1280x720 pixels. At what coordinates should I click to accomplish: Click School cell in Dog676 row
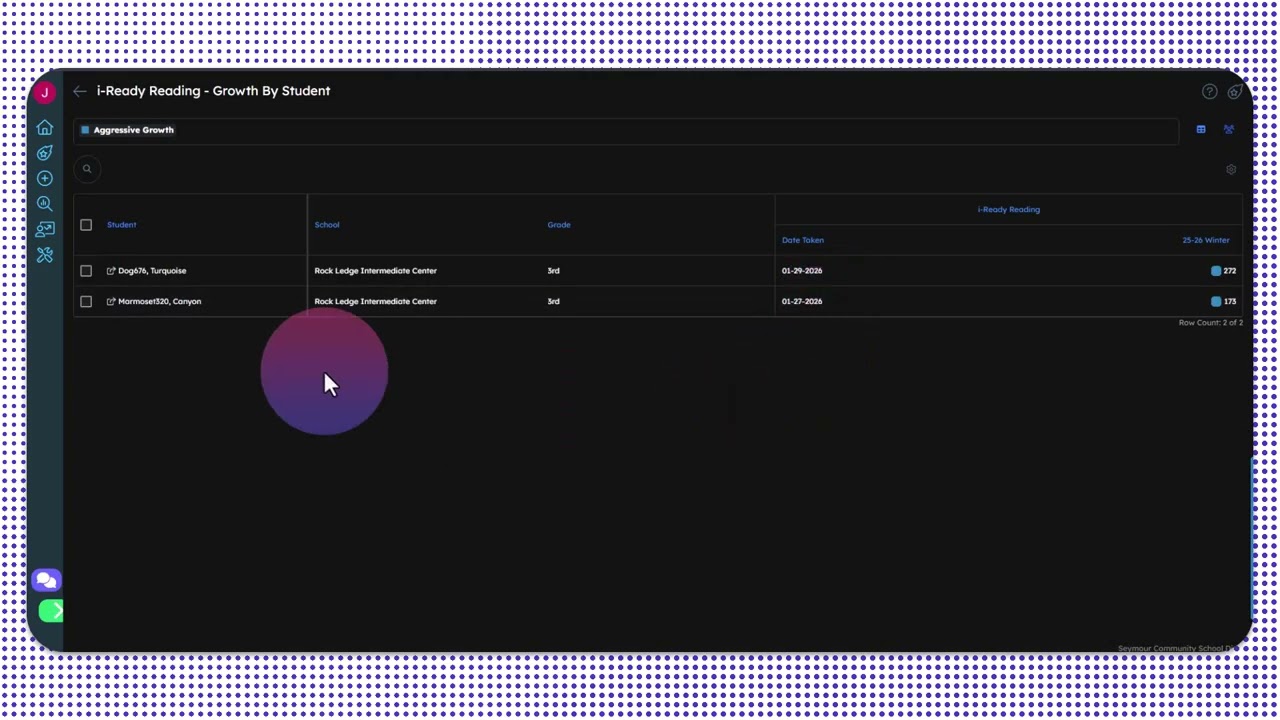point(376,271)
